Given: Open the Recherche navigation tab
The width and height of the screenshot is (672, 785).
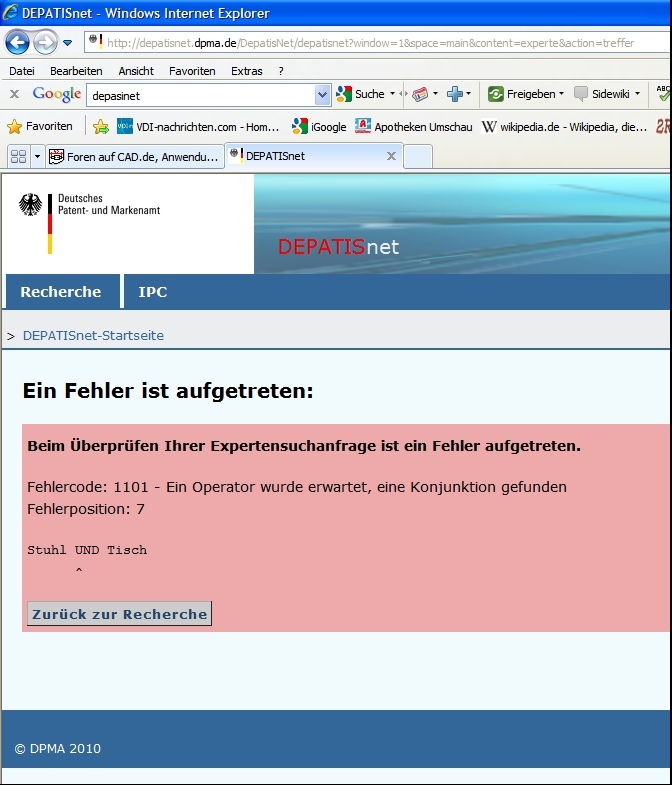Looking at the screenshot, I should pos(61,291).
